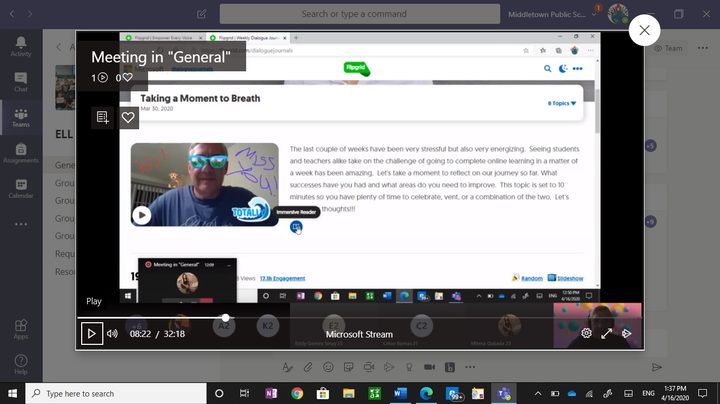Screen dimensions: 720x404
Task: Insert an emoji in compose bar
Action: tap(328, 367)
